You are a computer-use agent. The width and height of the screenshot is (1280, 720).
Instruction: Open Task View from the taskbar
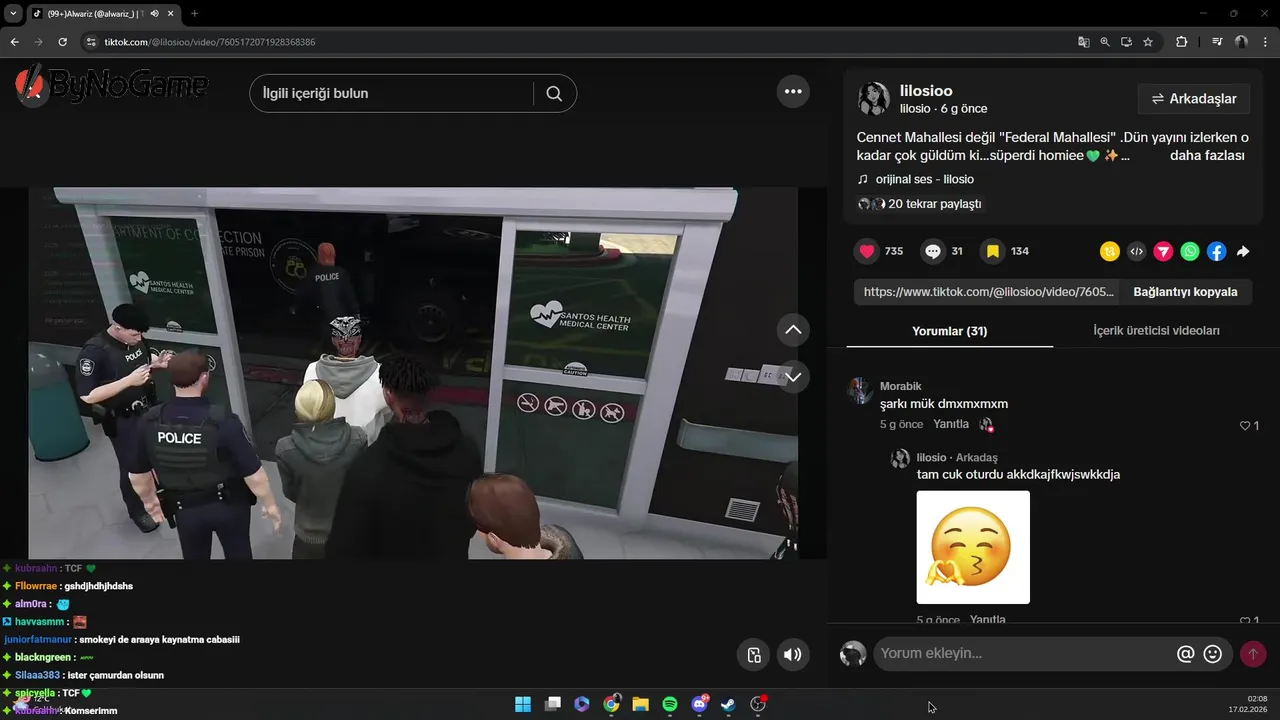tap(552, 704)
